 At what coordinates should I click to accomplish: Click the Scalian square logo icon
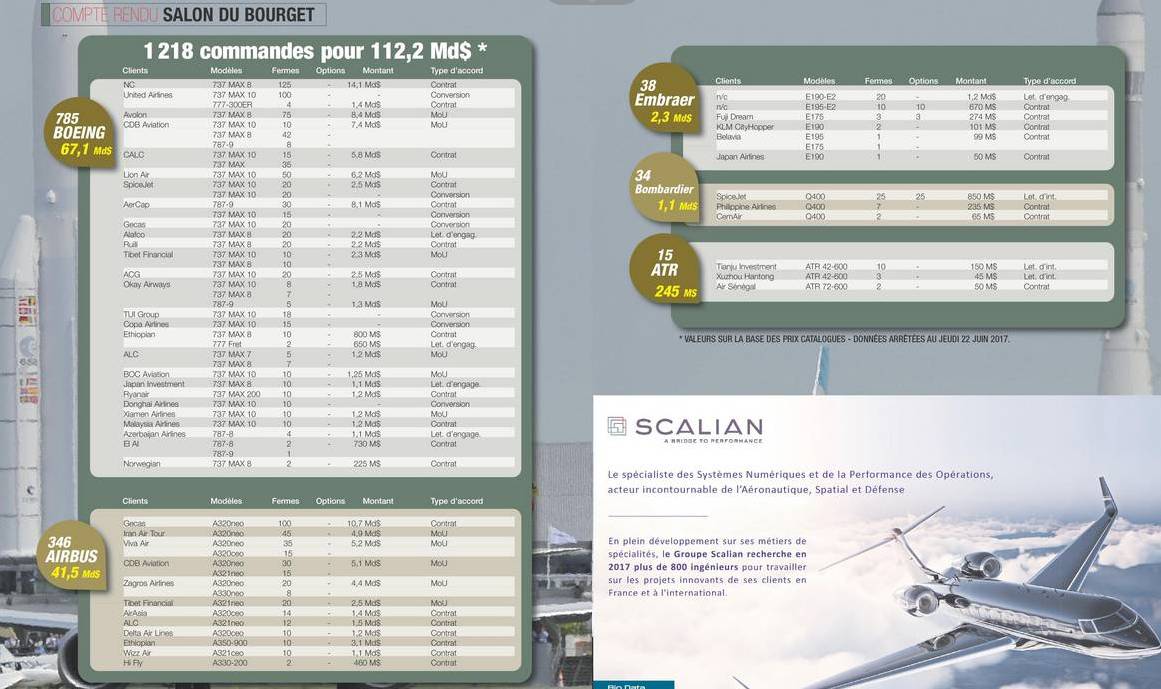[616, 426]
